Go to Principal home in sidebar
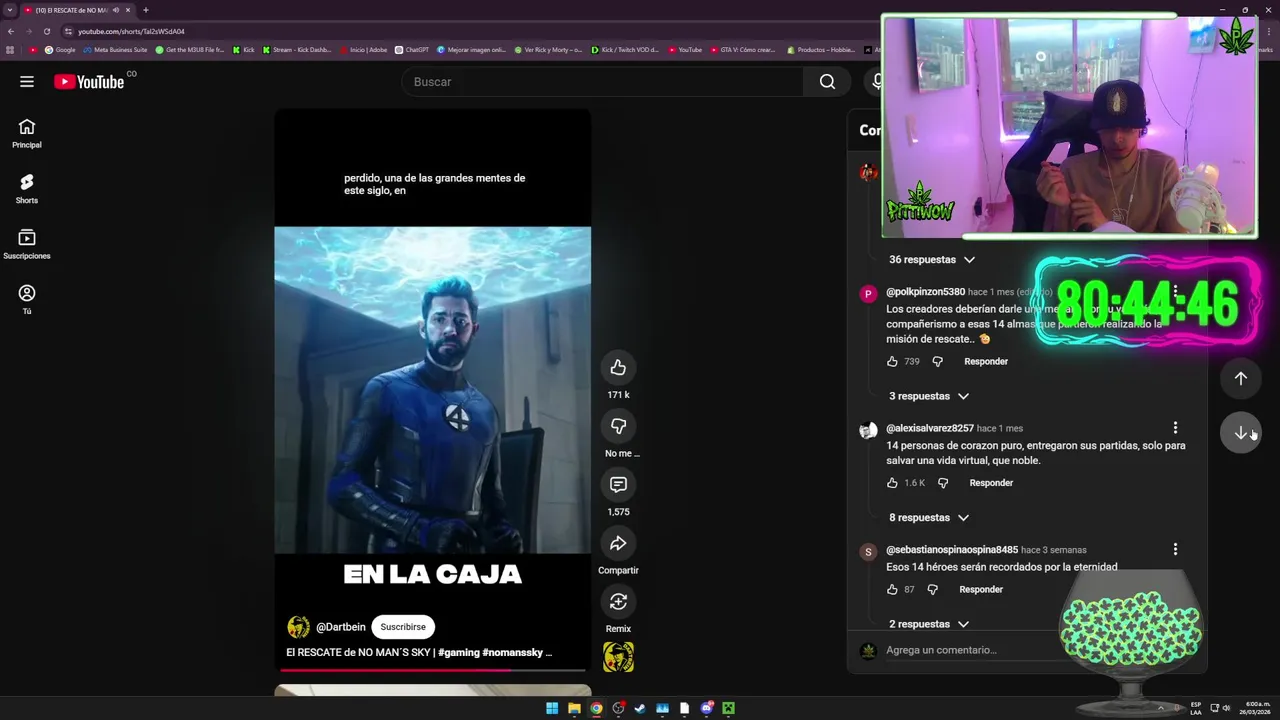The width and height of the screenshot is (1280, 720). pos(27,134)
